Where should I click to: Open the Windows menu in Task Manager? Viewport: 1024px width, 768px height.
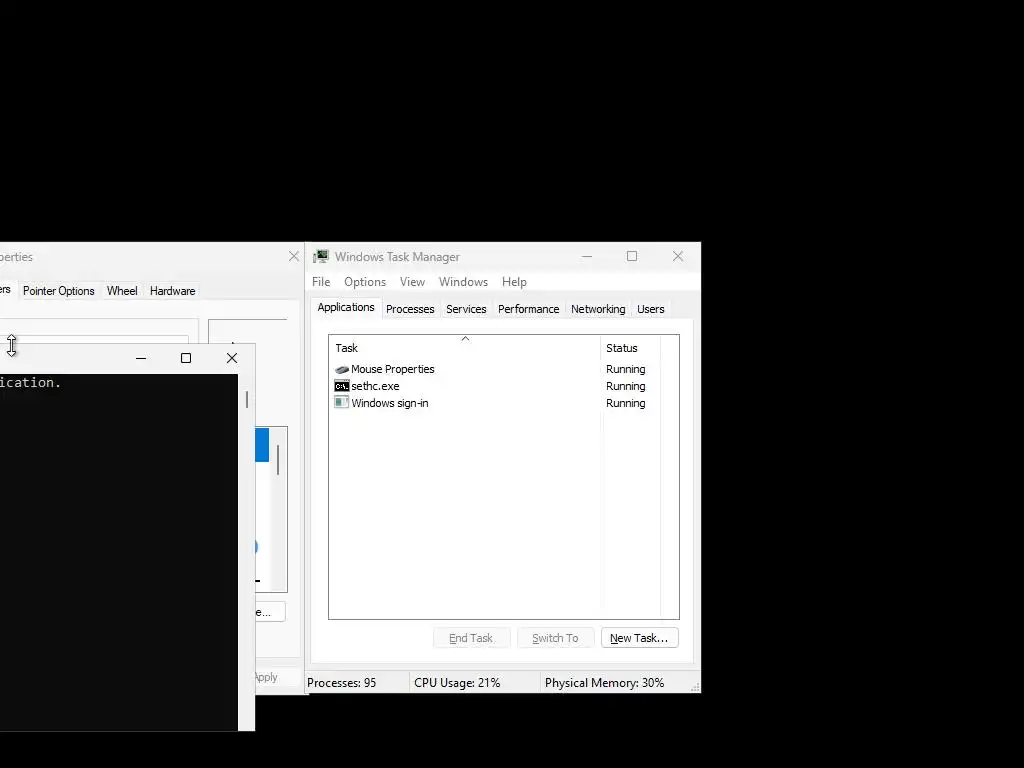click(463, 281)
